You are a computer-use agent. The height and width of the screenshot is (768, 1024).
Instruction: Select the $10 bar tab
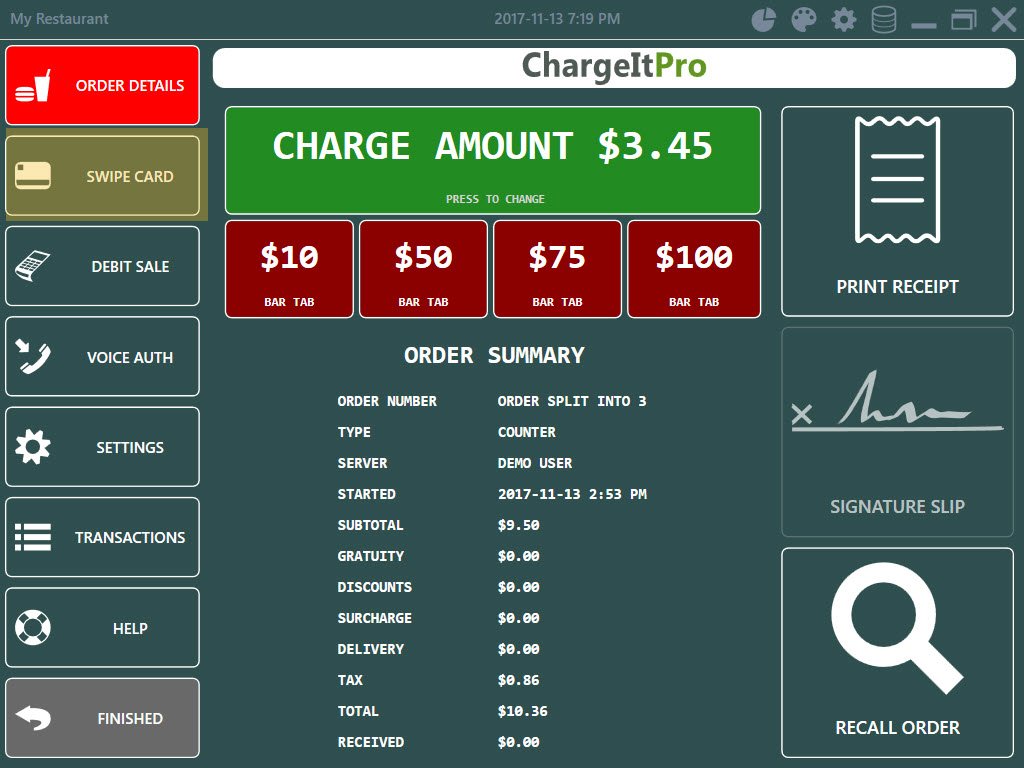[x=289, y=269]
